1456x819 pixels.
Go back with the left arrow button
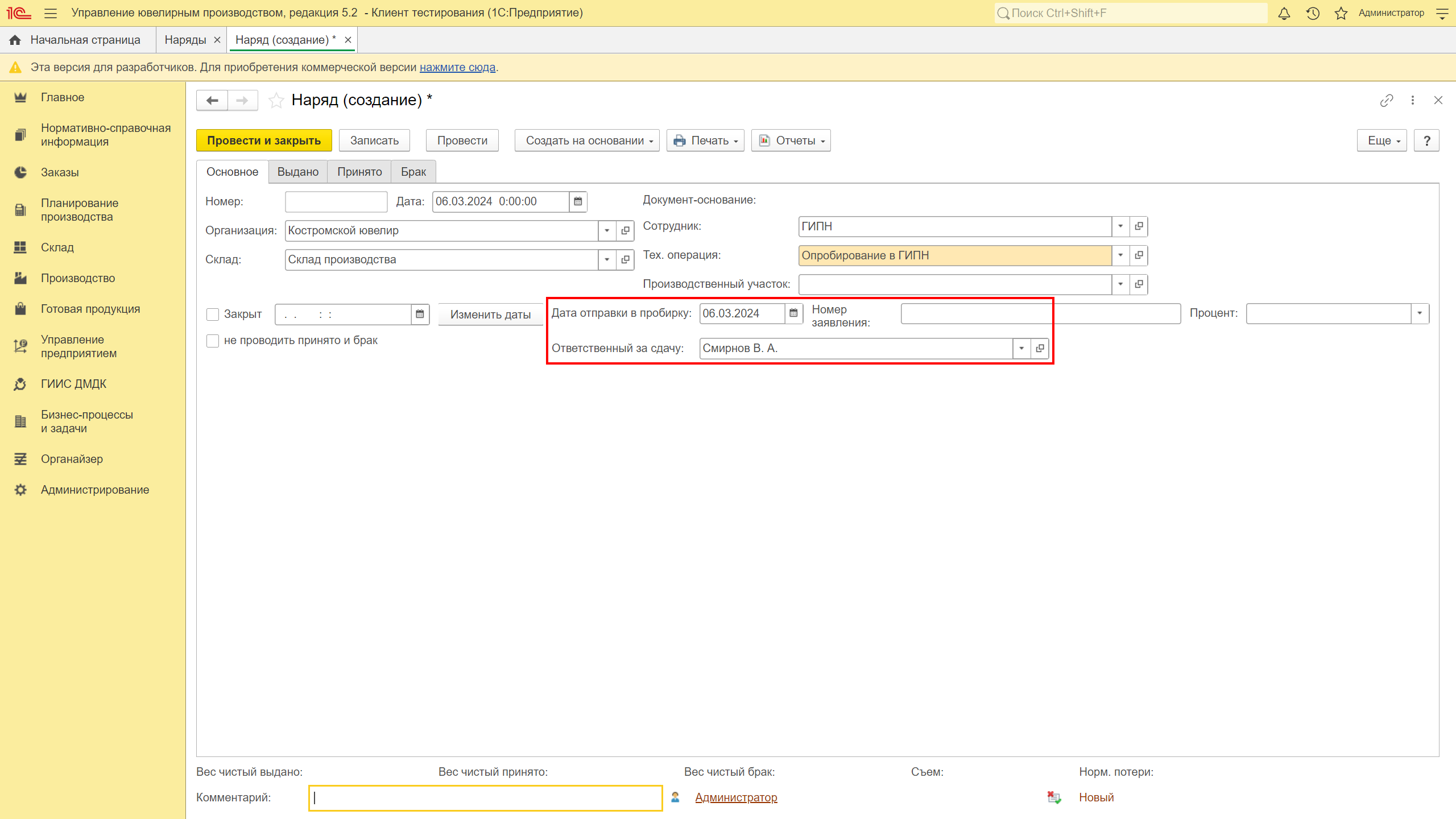click(212, 100)
